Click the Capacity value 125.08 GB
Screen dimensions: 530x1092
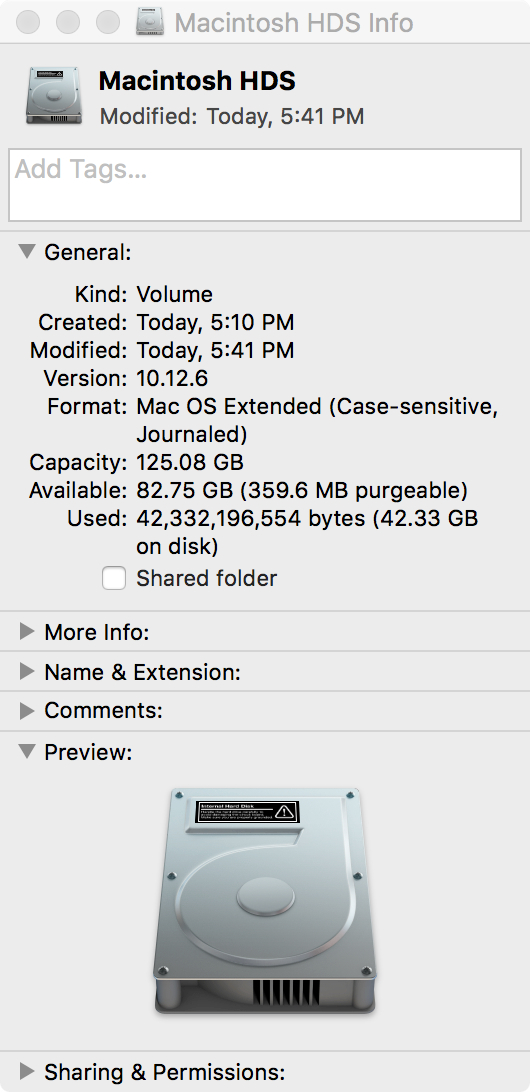(x=189, y=462)
